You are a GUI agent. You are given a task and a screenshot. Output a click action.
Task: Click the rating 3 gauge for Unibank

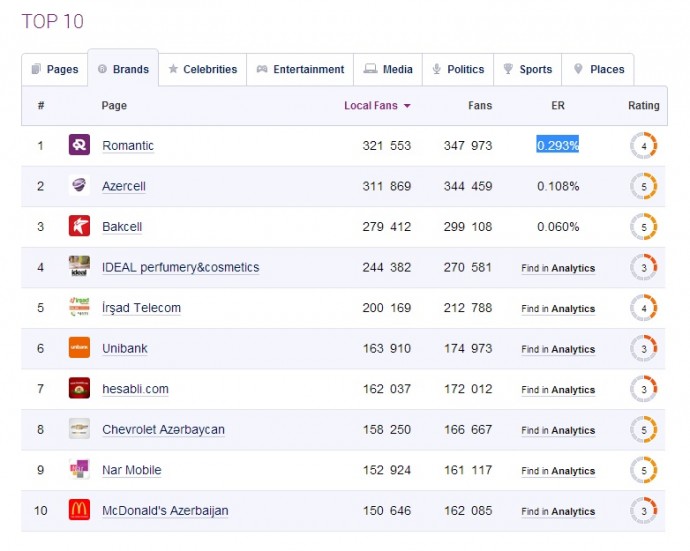pyautogui.click(x=643, y=348)
